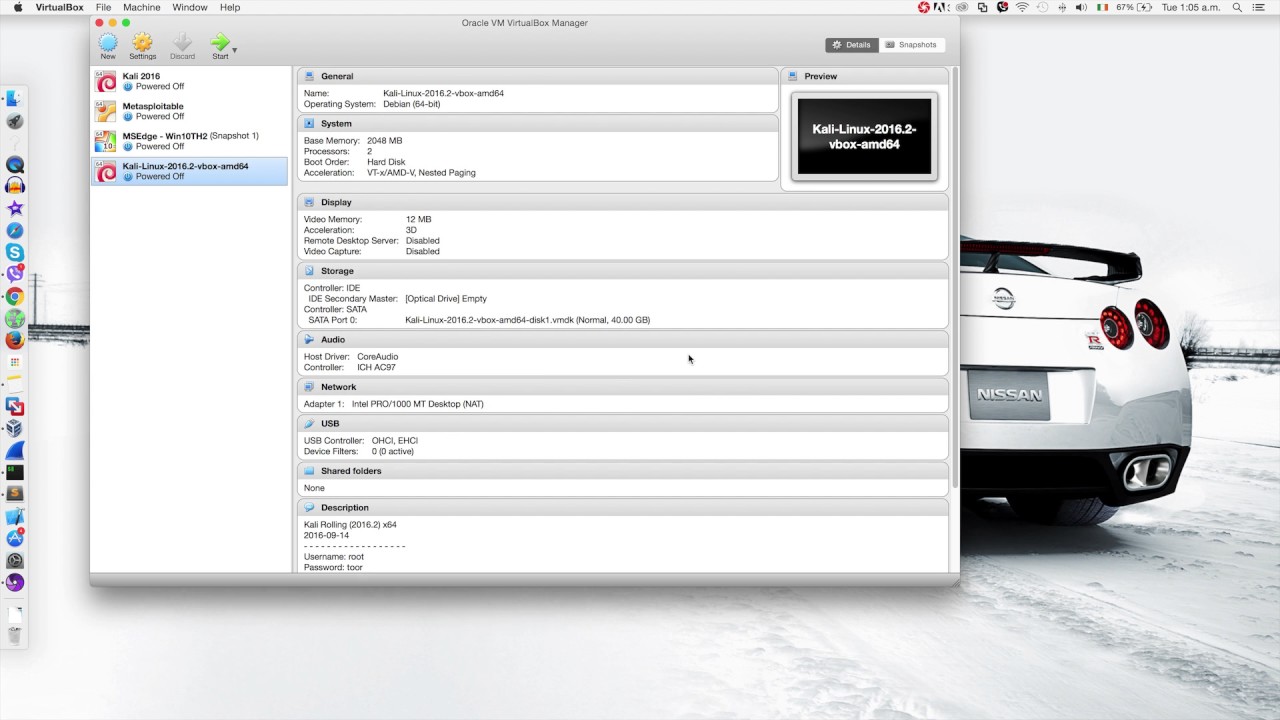The height and width of the screenshot is (720, 1280).
Task: Open System settings via its header label
Action: (336, 124)
